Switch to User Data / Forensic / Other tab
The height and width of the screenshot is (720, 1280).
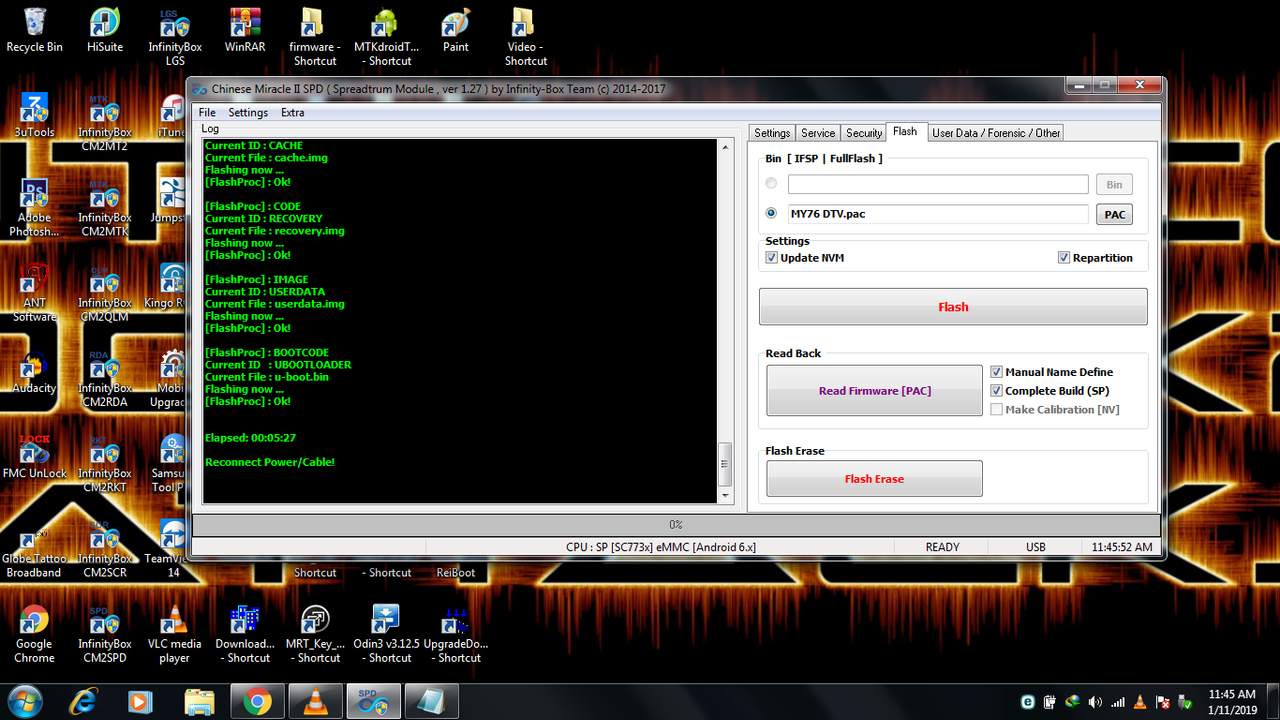(996, 133)
